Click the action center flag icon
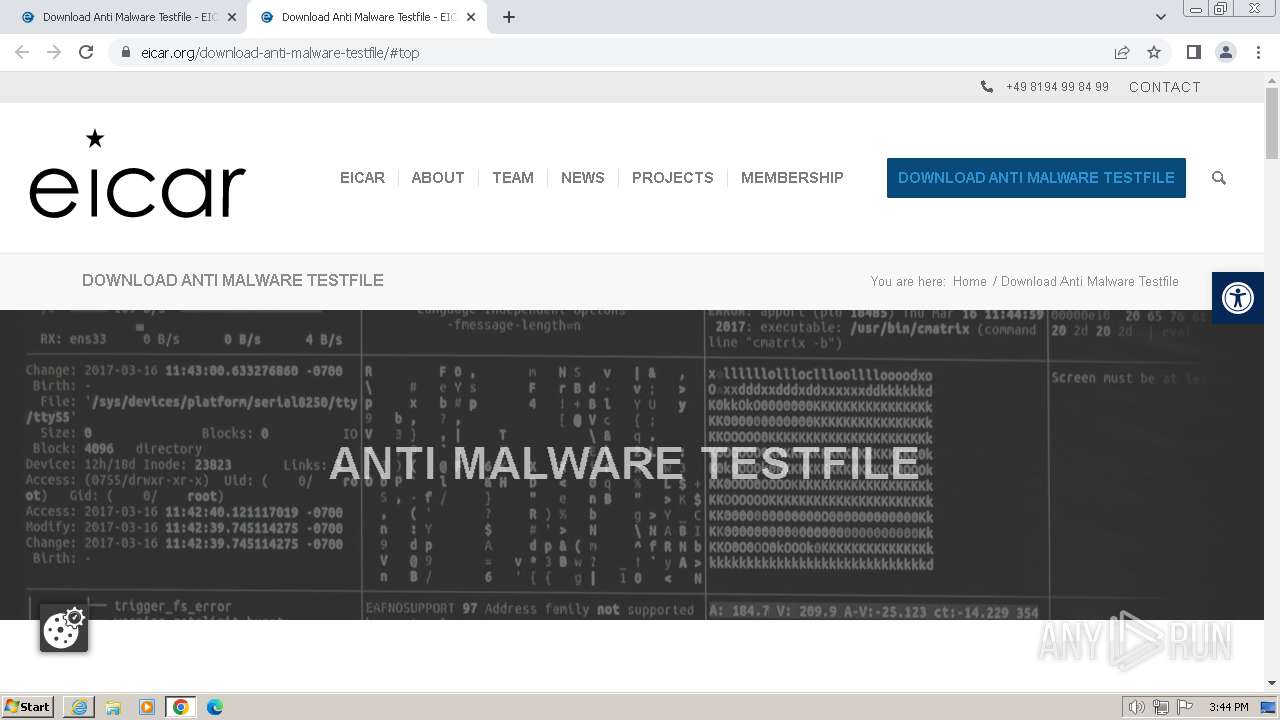The image size is (1280, 720). click(1185, 707)
